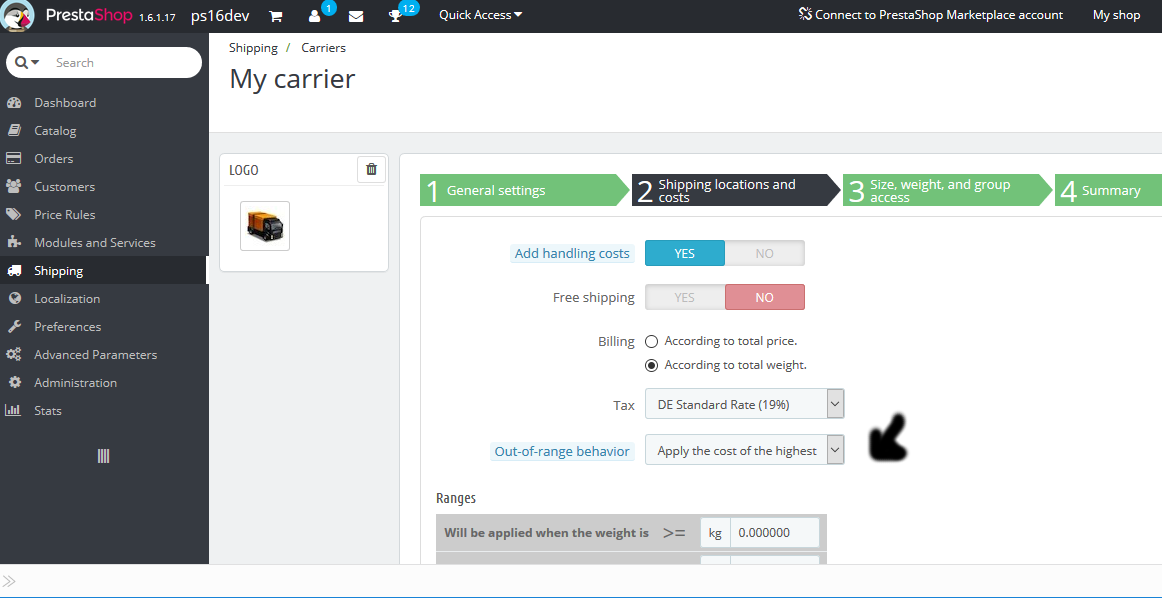
Task: Go to step 3 Size, weight, and group access
Action: point(947,190)
